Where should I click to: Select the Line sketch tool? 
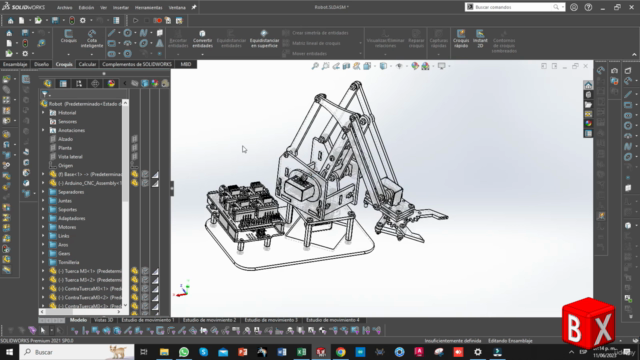(x=111, y=33)
